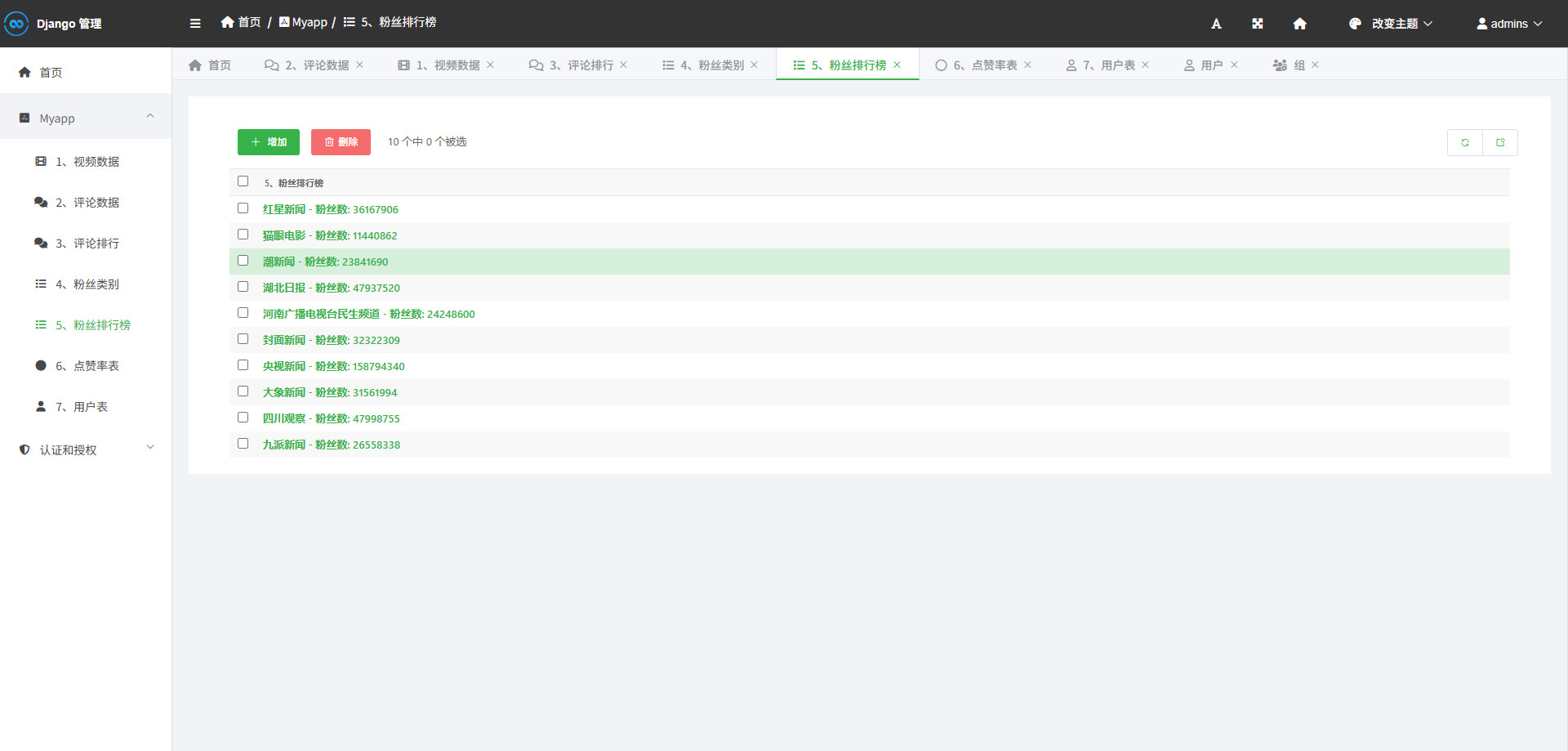Viewport: 1568px width, 751px height.
Task: Close the 用户 tab
Action: pos(1234,65)
